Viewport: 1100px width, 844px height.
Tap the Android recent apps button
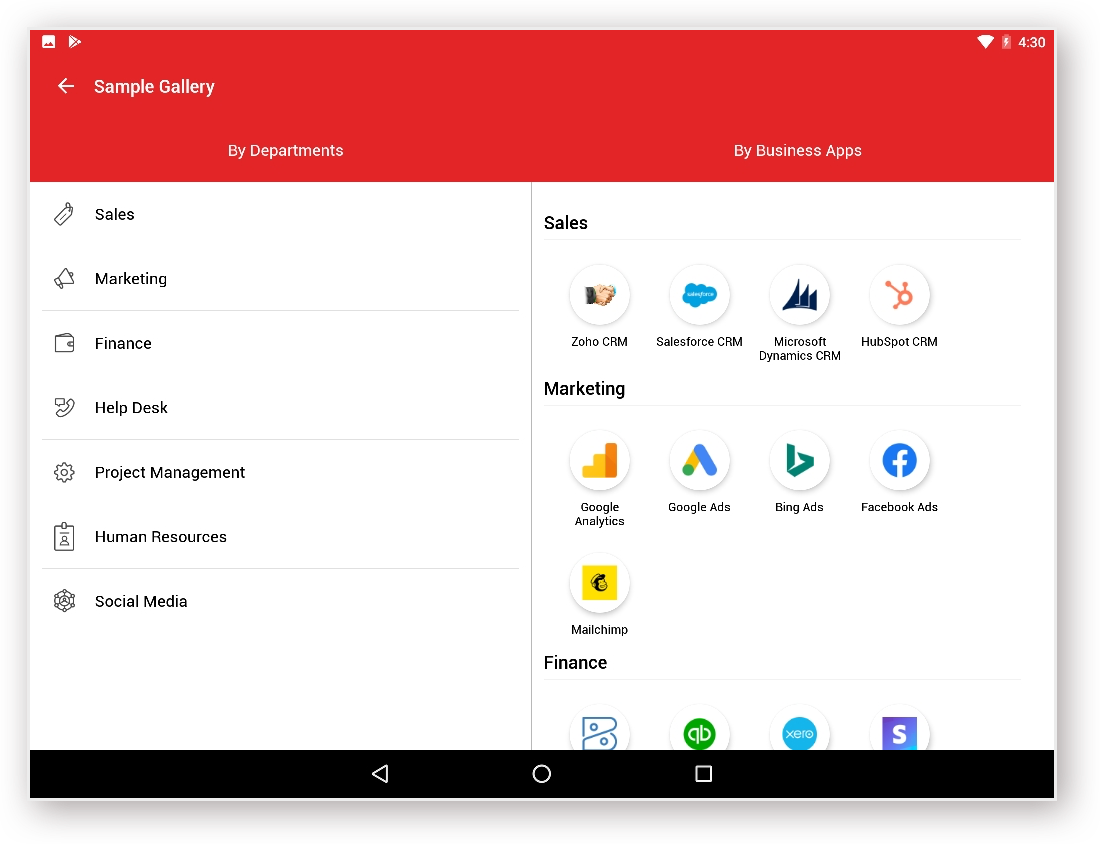click(704, 774)
